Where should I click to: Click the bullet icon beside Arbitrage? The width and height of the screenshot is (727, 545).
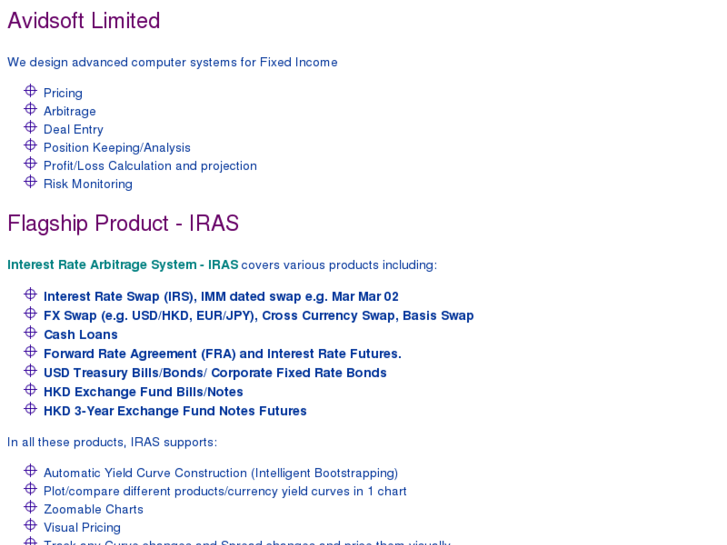[x=30, y=109]
